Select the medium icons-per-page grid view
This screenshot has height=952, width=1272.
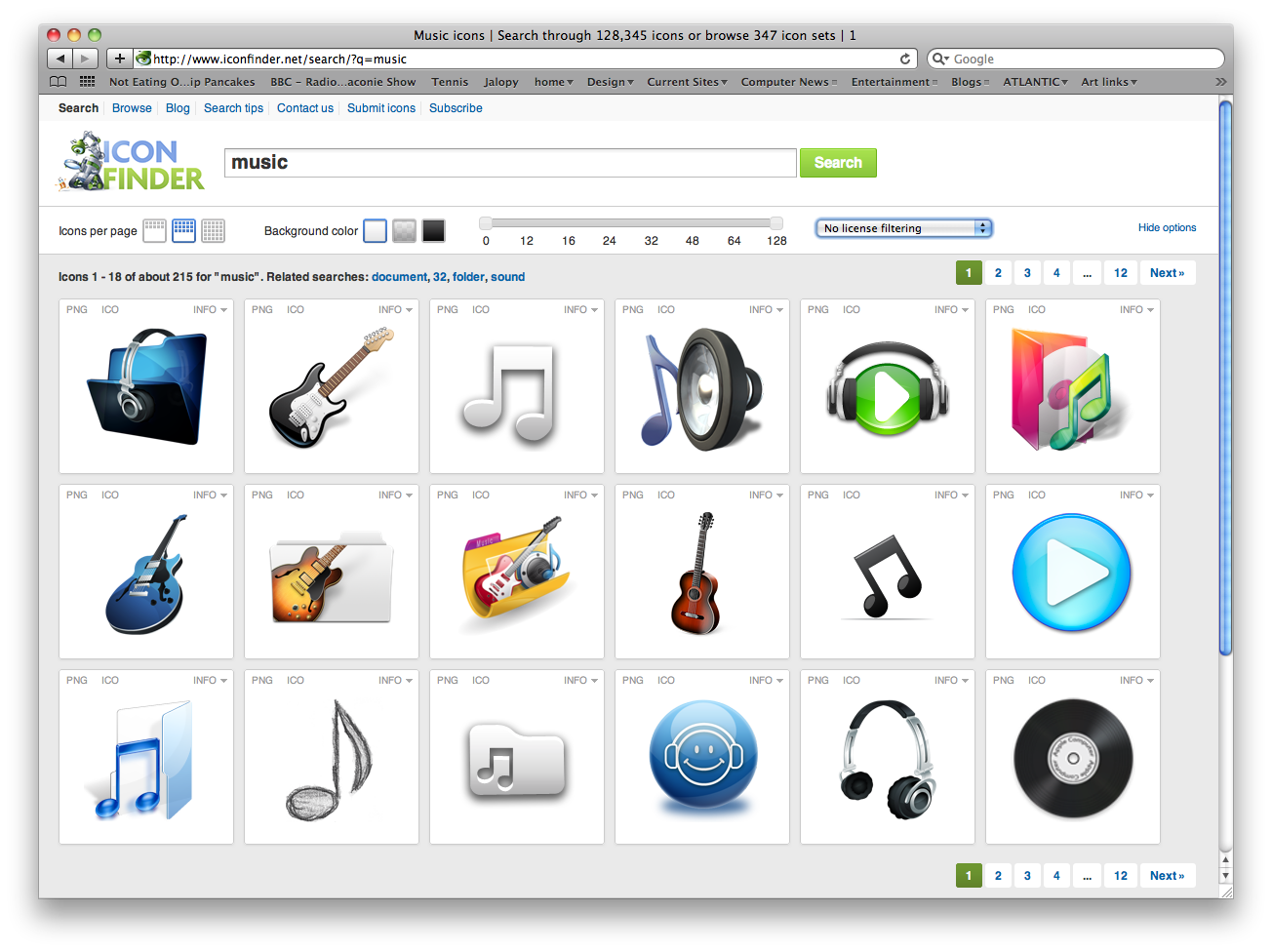click(x=183, y=230)
